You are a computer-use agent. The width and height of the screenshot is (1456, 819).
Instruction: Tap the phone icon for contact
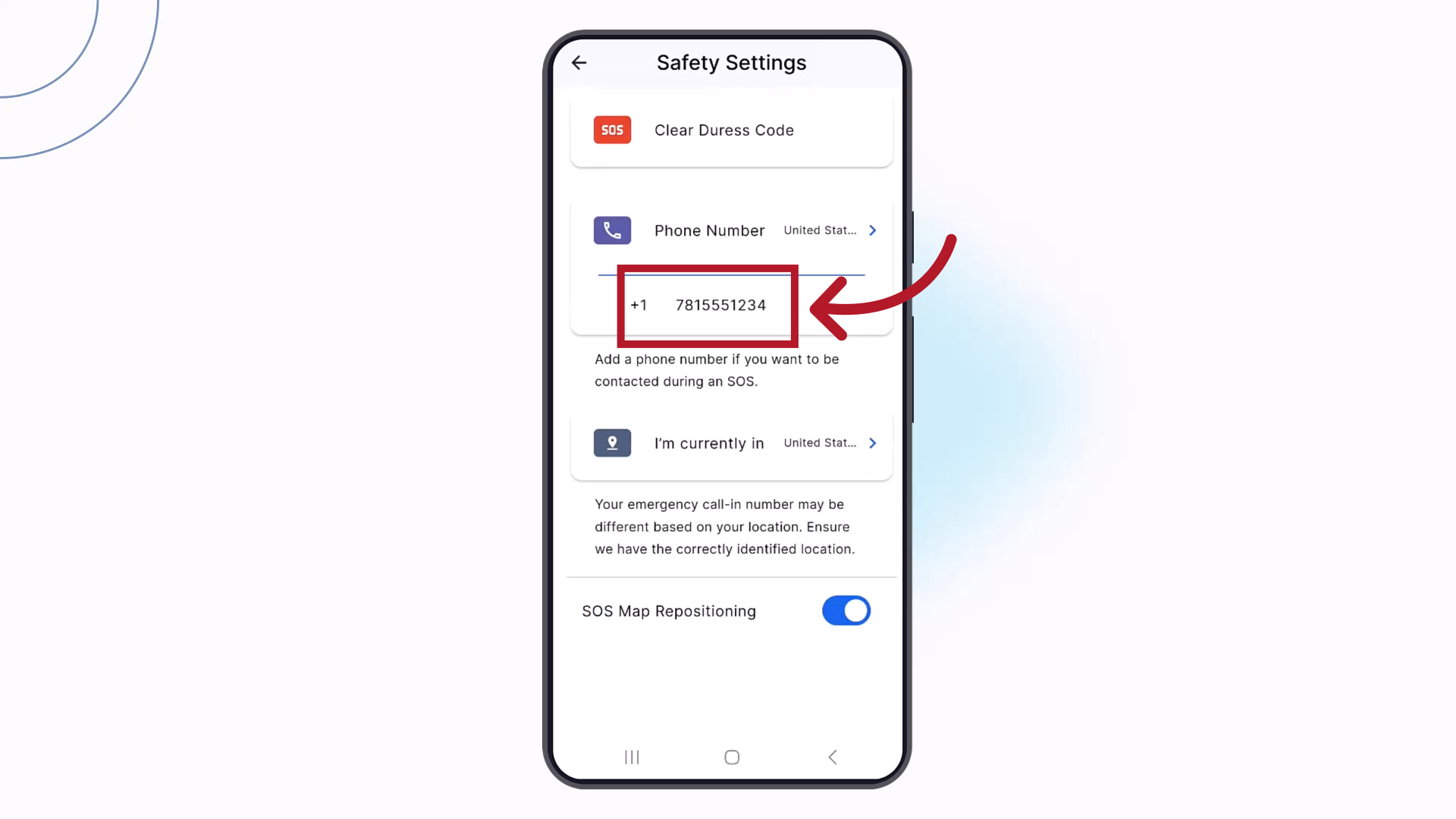point(612,230)
